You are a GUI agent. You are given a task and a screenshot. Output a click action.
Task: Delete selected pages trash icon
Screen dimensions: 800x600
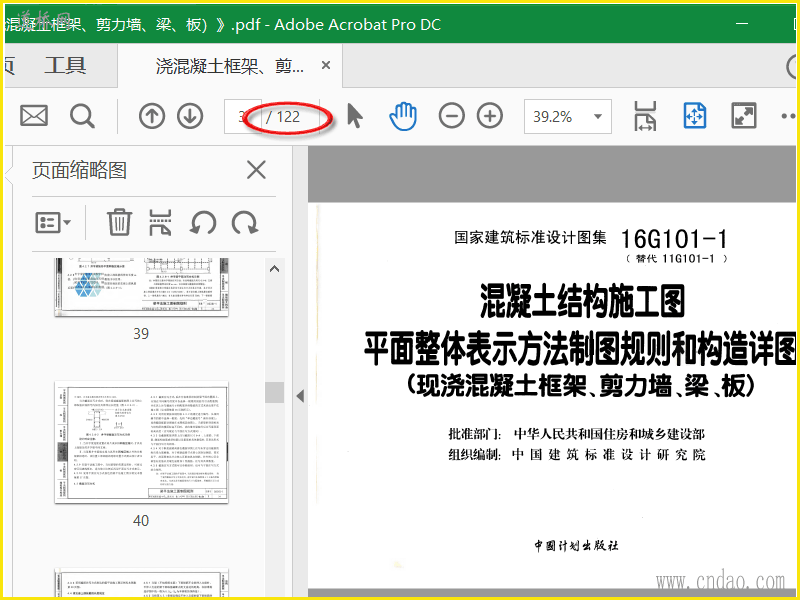click(x=119, y=222)
